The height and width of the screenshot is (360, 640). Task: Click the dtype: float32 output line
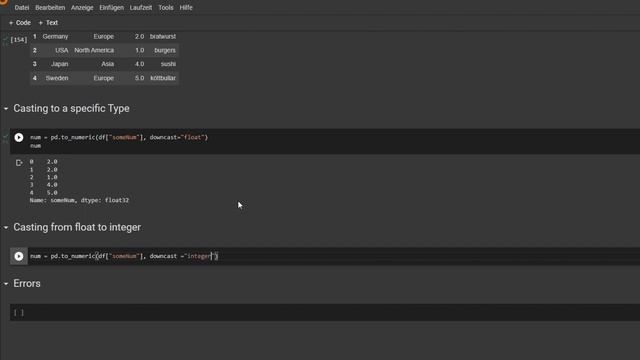point(79,200)
